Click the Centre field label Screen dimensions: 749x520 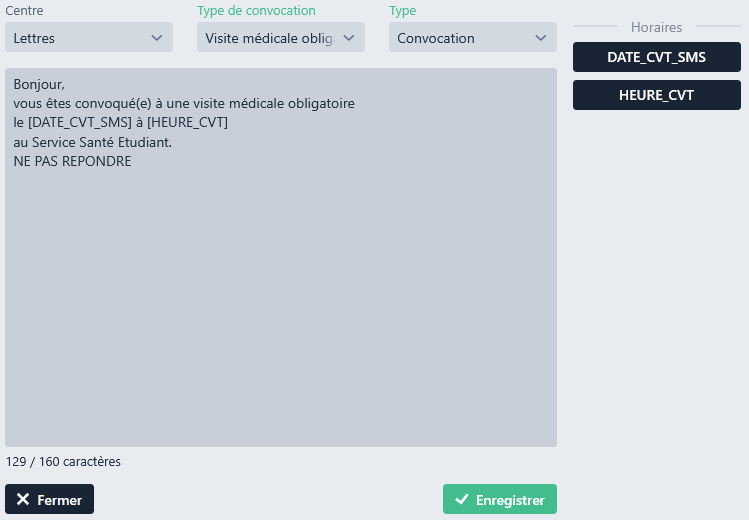pos(24,11)
